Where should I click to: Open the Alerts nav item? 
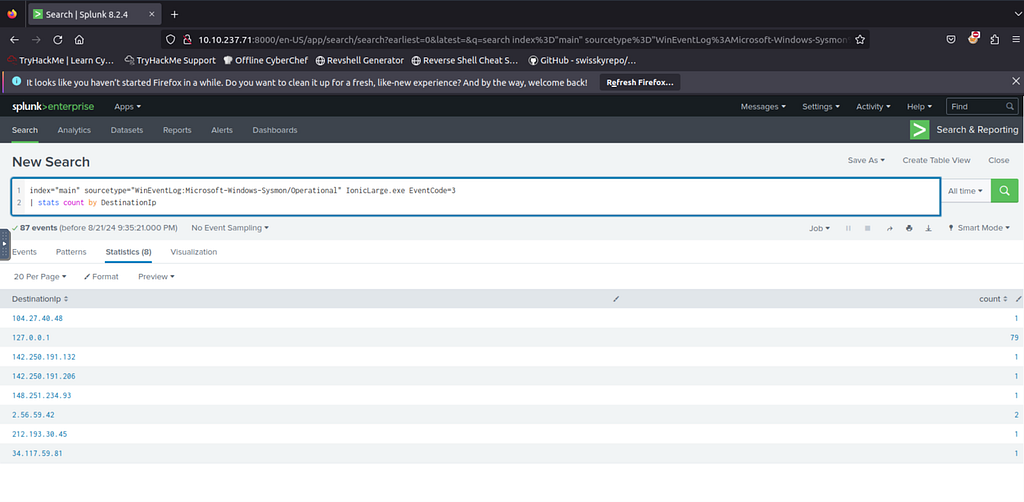(222, 130)
